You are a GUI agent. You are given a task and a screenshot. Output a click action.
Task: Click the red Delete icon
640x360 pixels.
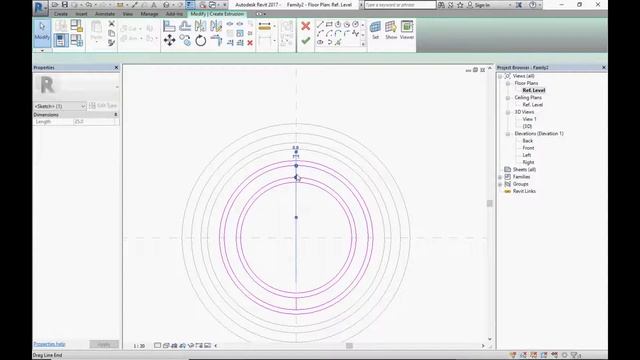(x=250, y=42)
